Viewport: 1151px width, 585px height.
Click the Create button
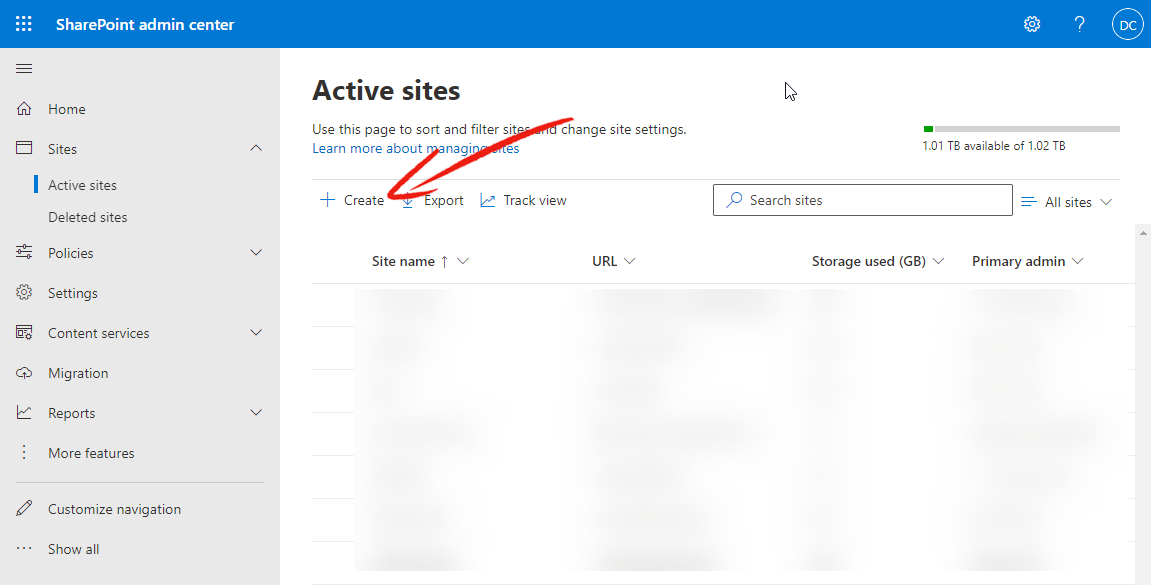352,200
